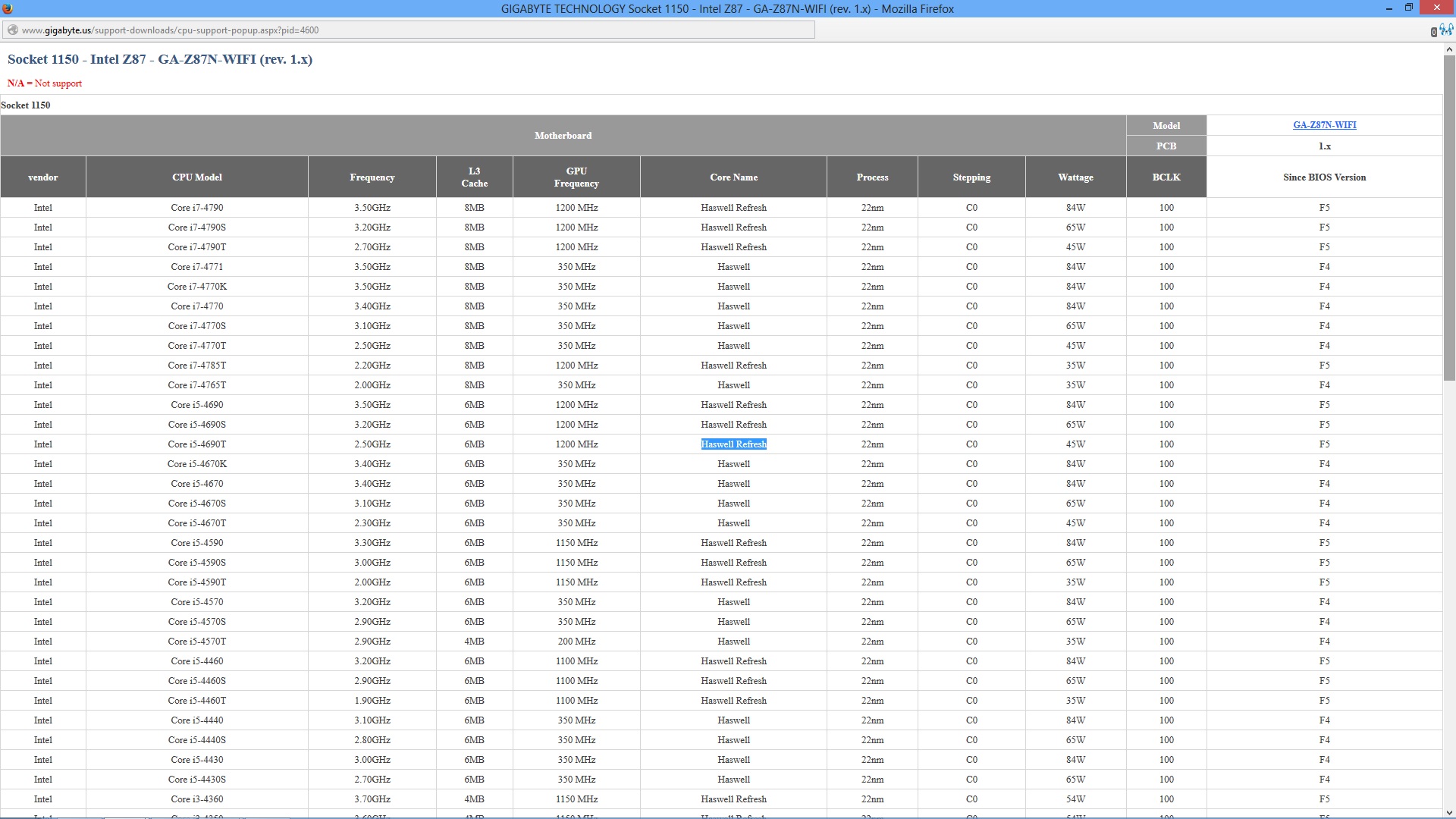Click '1.90GHz' frequency of Core i5-4460T
Image resolution: width=1456 pixels, height=819 pixels.
(372, 701)
